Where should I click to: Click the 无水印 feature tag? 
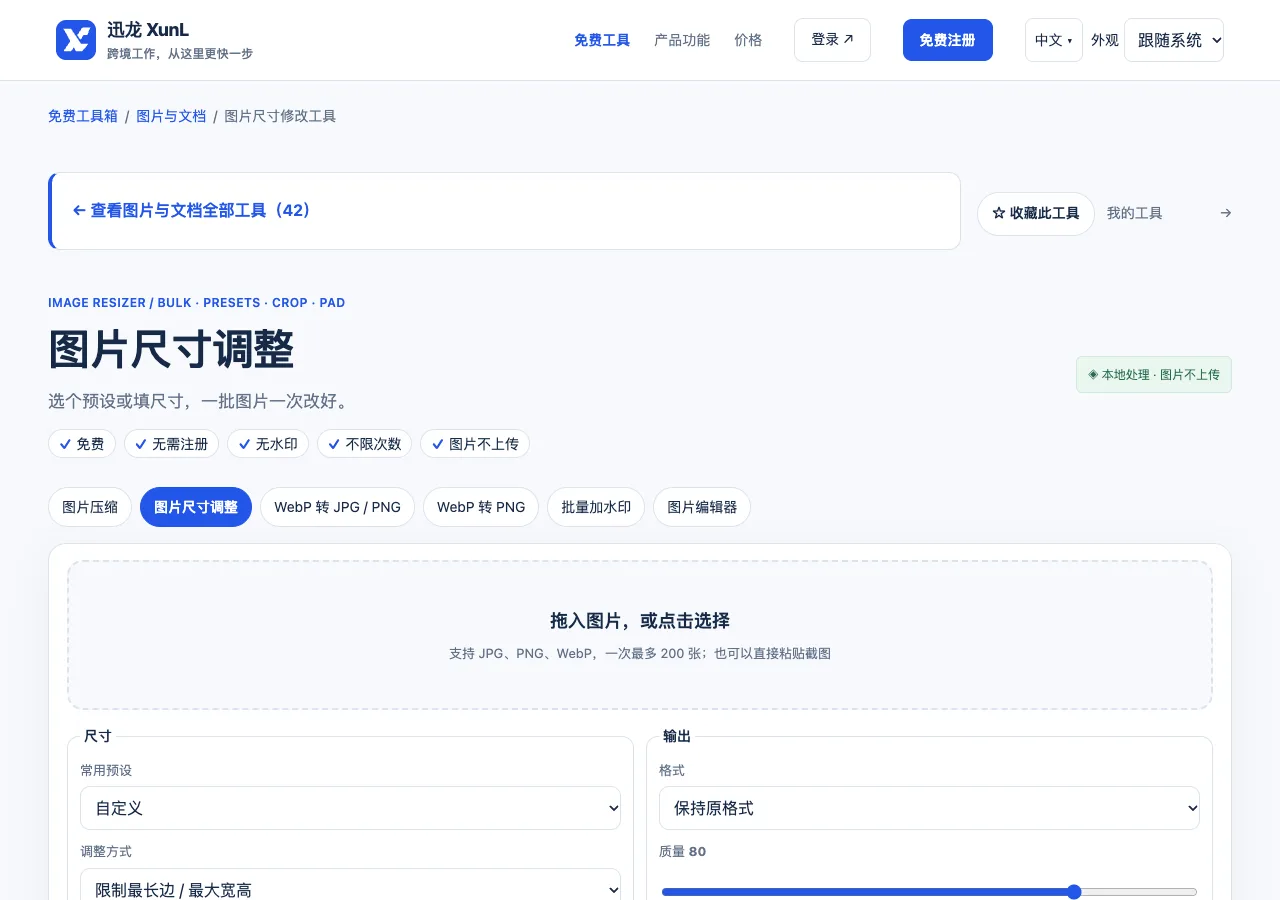(x=268, y=444)
